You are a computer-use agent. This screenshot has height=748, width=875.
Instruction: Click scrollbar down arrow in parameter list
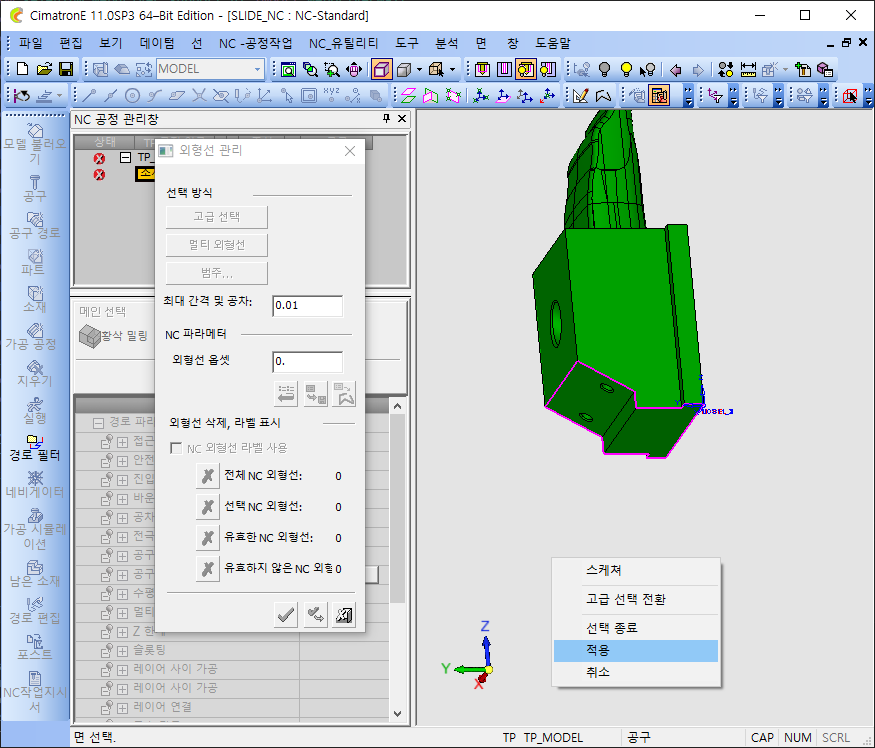[x=397, y=713]
